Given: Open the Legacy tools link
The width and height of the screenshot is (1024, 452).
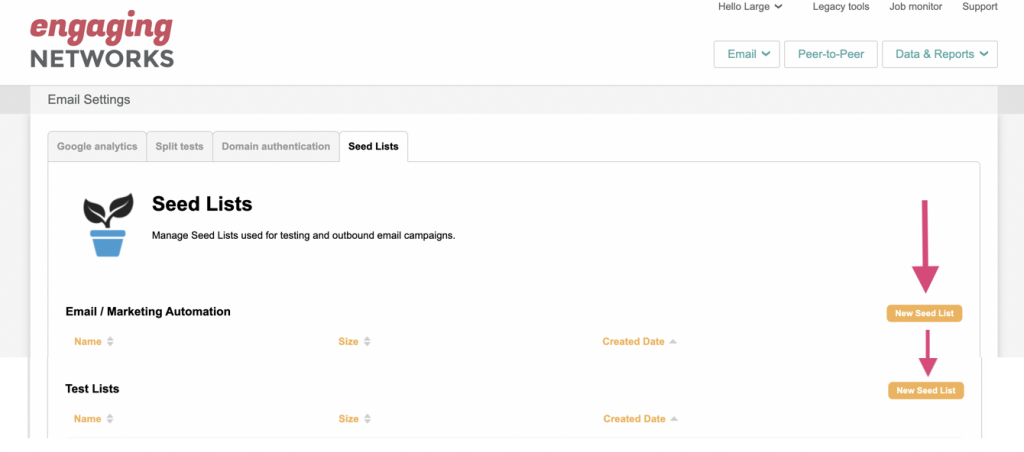Looking at the screenshot, I should pyautogui.click(x=841, y=7).
